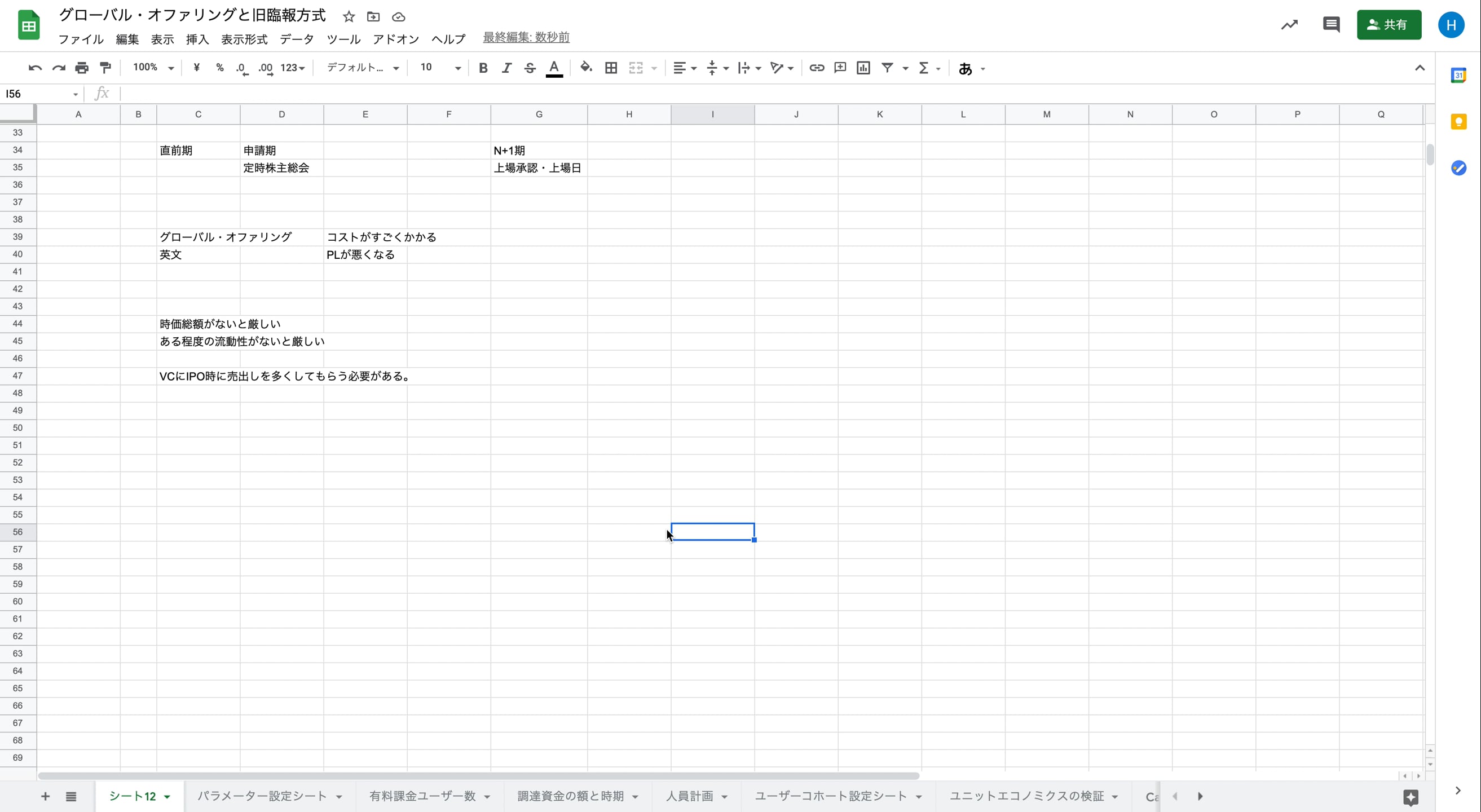Open Google Keep side panel icon

click(1458, 122)
